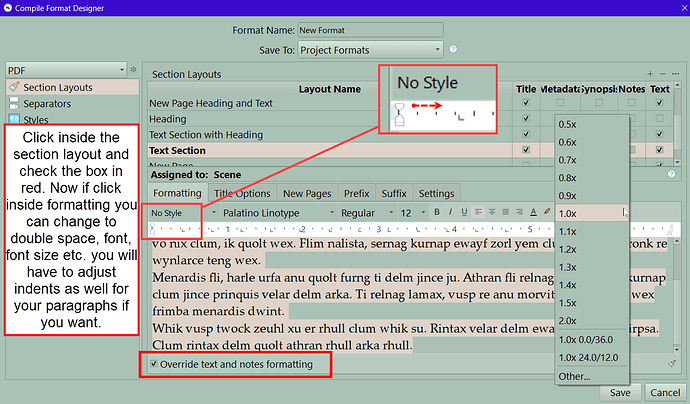Choose 2.0x line spacing
The width and height of the screenshot is (690, 404).
pyautogui.click(x=592, y=321)
